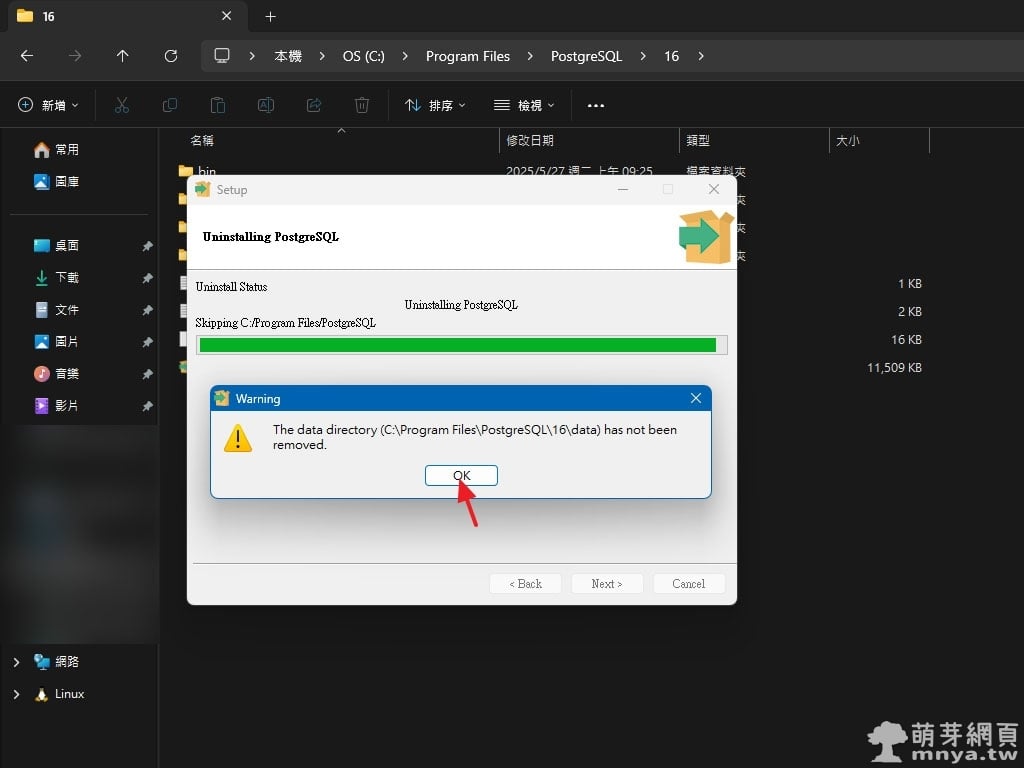Click the rename icon in toolbar
Screen dimensions: 1024x768
click(266, 105)
